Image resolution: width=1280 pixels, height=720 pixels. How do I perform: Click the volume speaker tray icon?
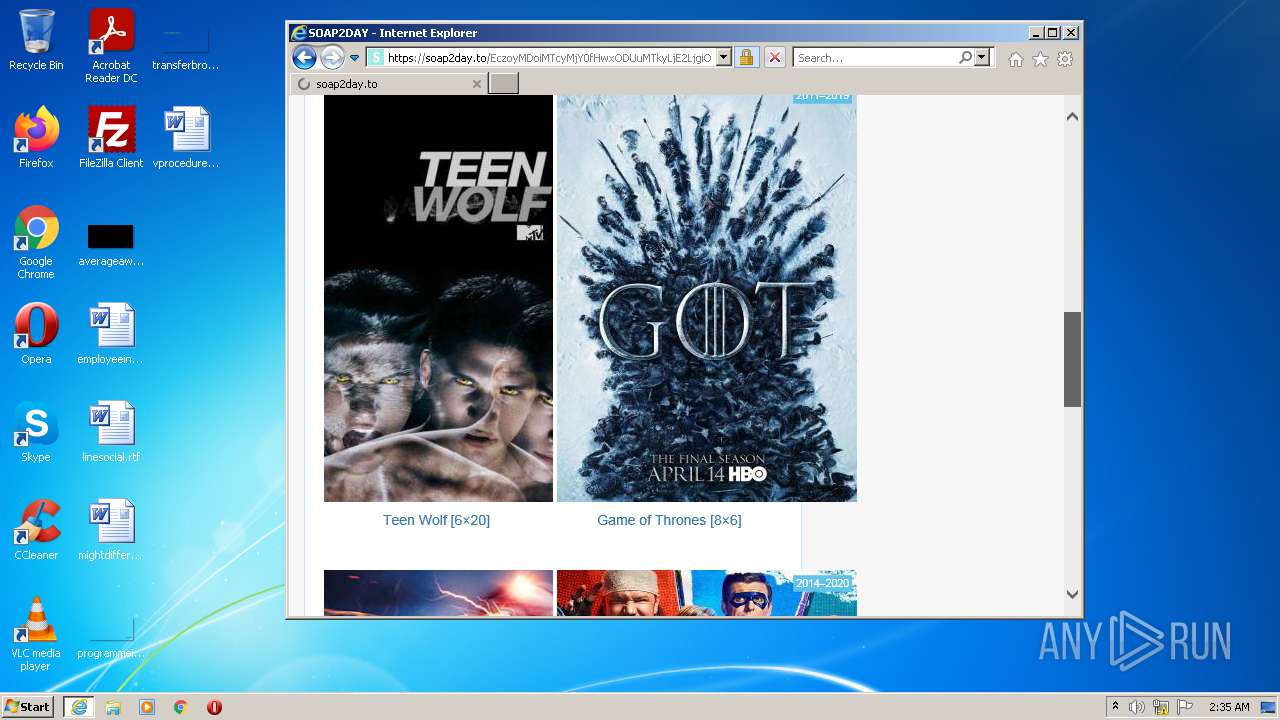pyautogui.click(x=1137, y=707)
